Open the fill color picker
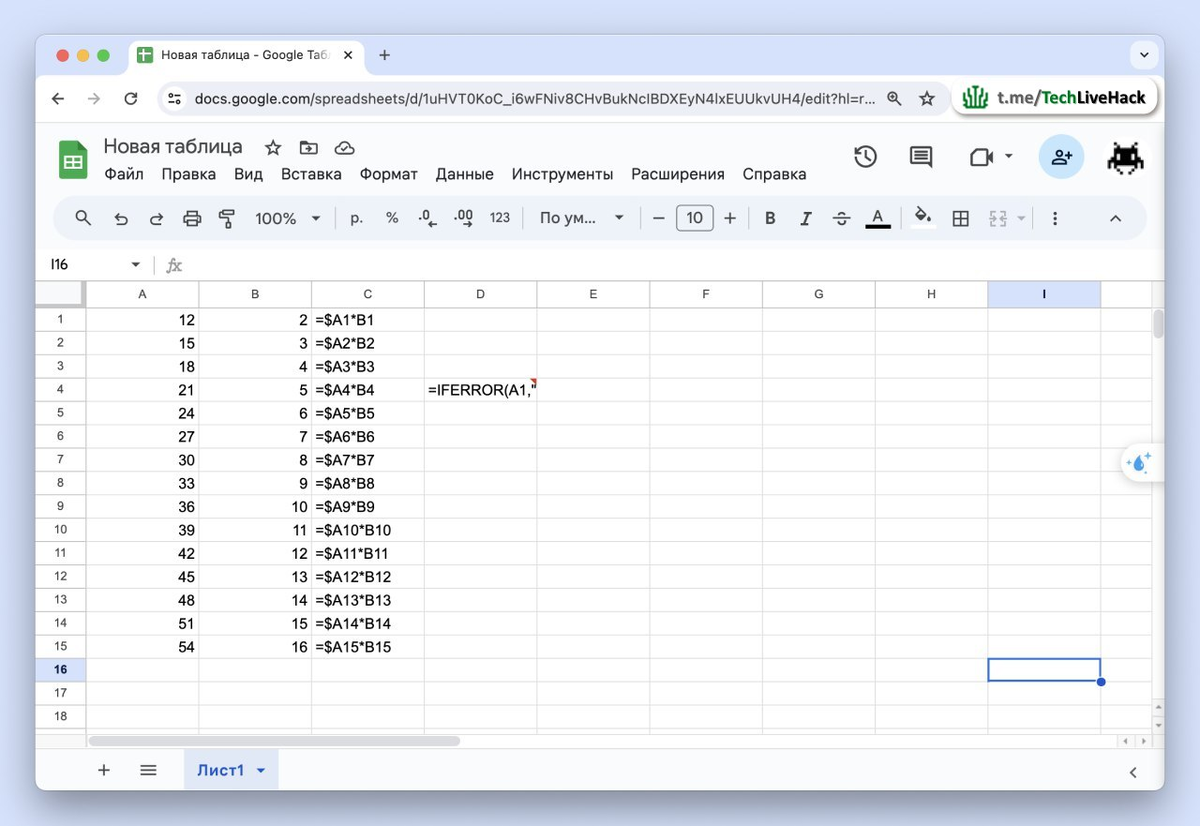1200x826 pixels. [924, 218]
